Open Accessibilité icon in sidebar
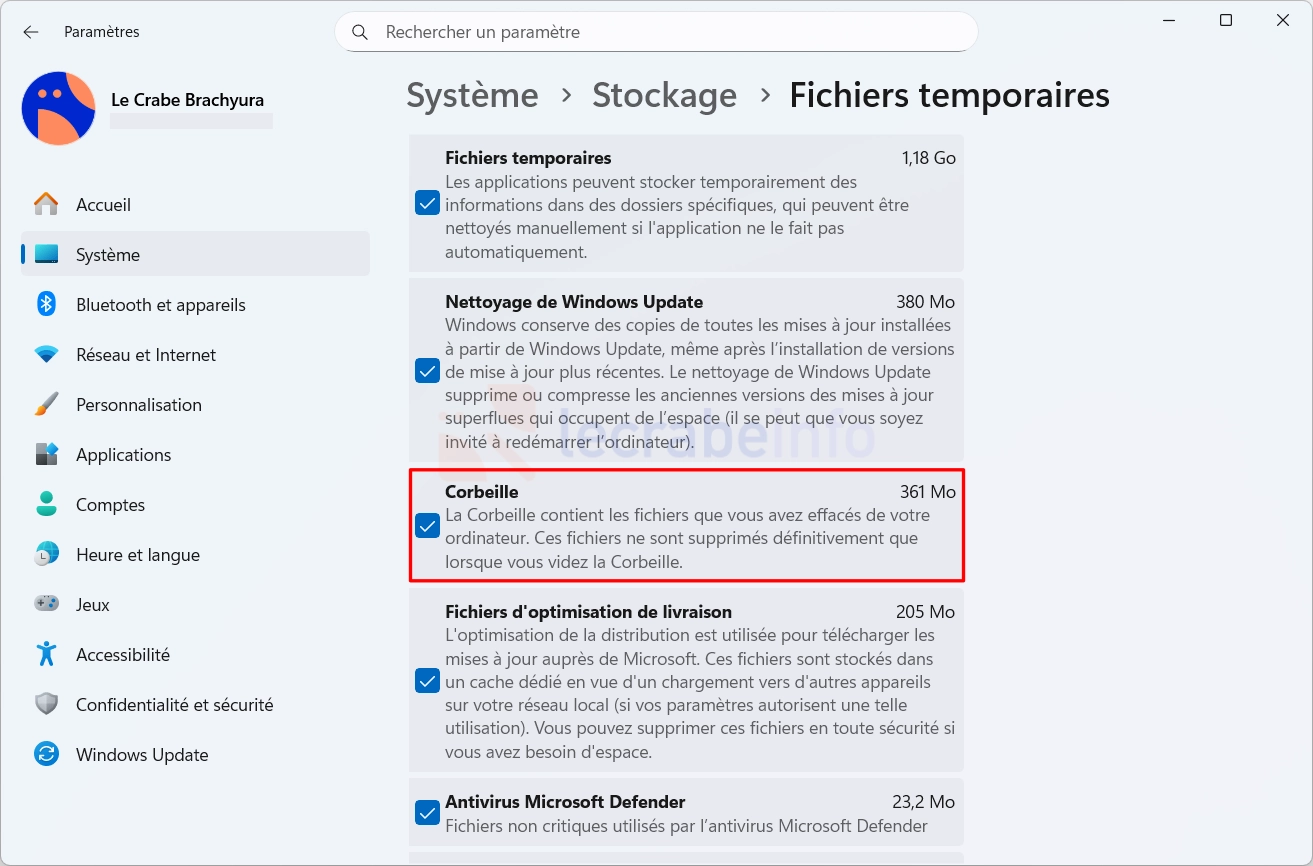The image size is (1313, 866). (x=46, y=654)
